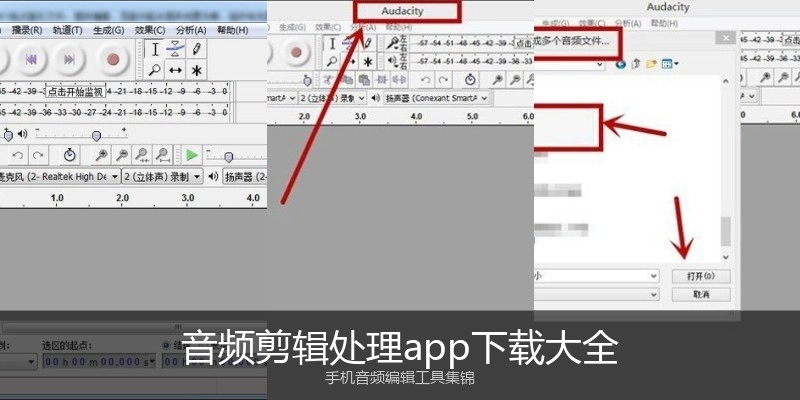This screenshot has height=400, width=800.
Task: Zoom out using left window toolbar magnifier
Action: [122, 155]
